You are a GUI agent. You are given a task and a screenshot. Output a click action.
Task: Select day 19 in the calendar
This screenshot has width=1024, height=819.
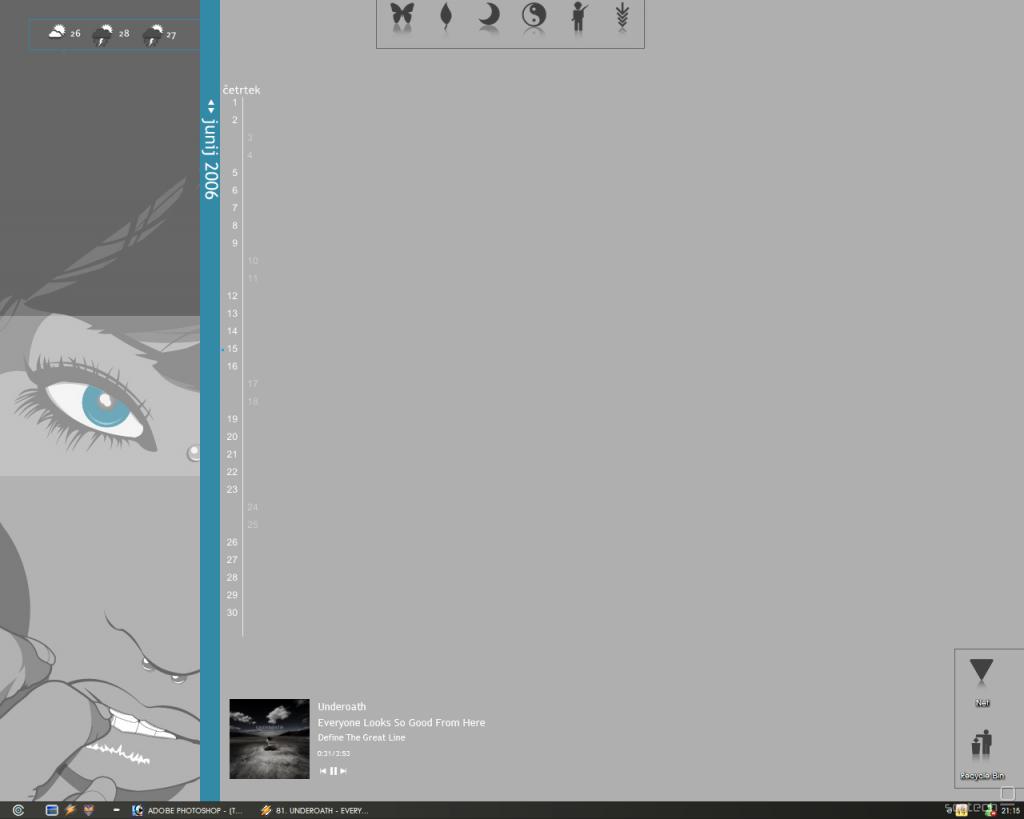click(x=232, y=419)
